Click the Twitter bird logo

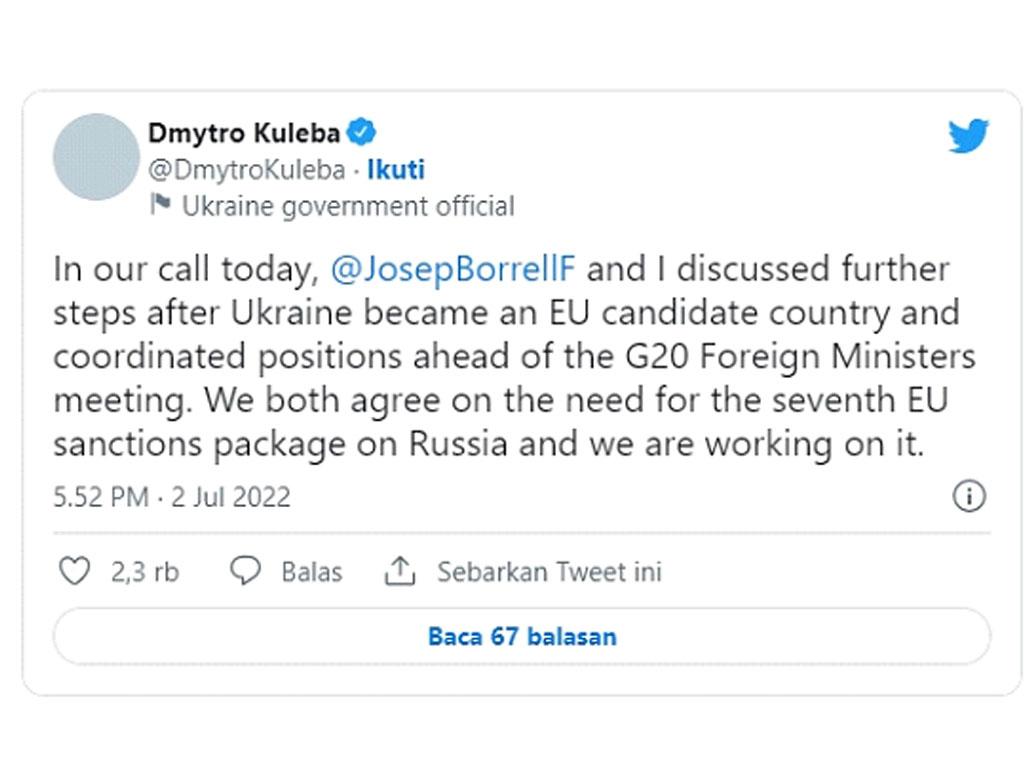(x=968, y=135)
